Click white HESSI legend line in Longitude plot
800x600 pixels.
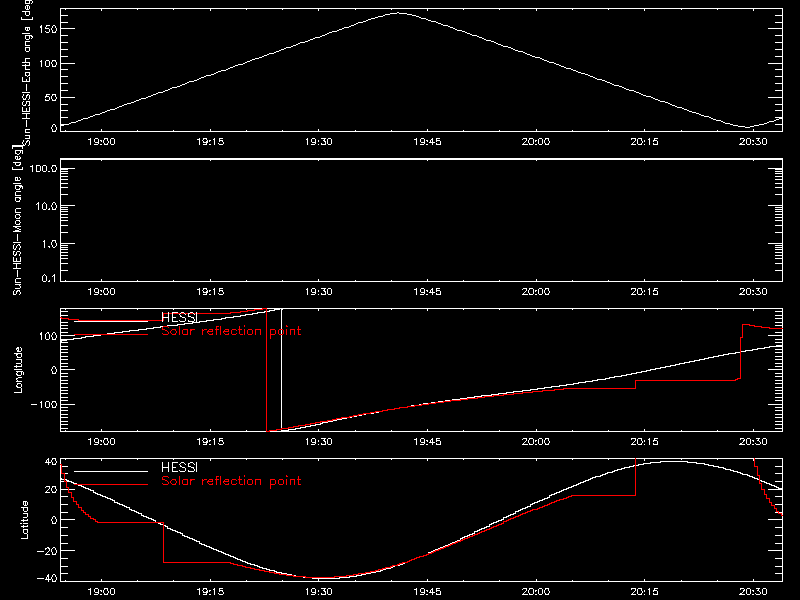pos(111,321)
